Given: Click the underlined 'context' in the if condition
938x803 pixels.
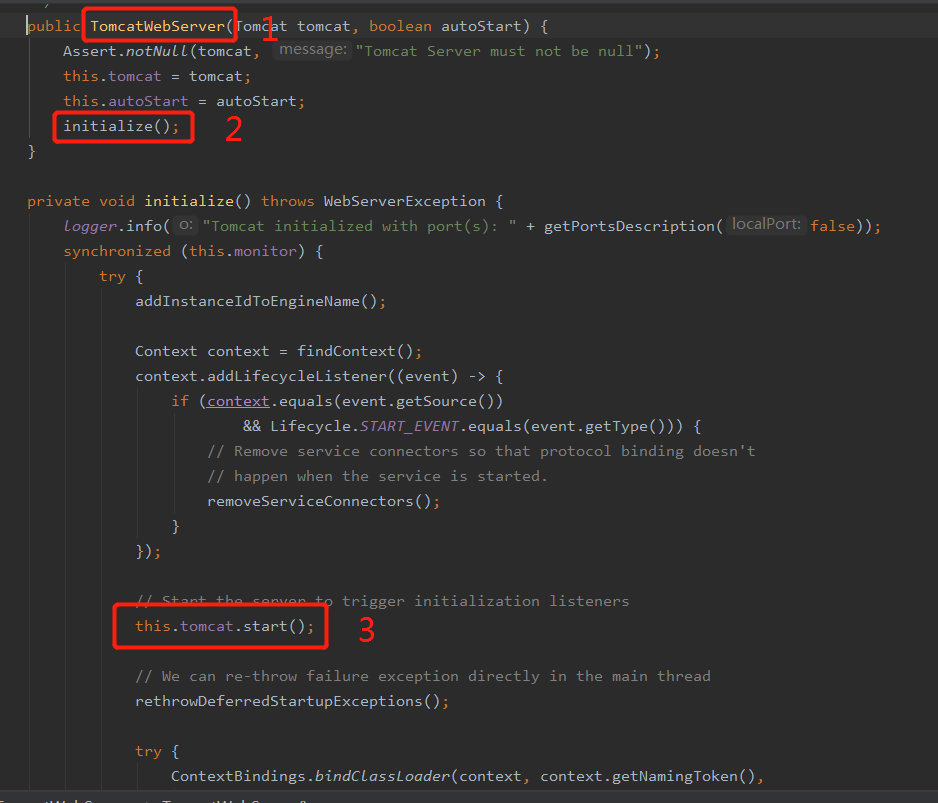Looking at the screenshot, I should [x=238, y=401].
